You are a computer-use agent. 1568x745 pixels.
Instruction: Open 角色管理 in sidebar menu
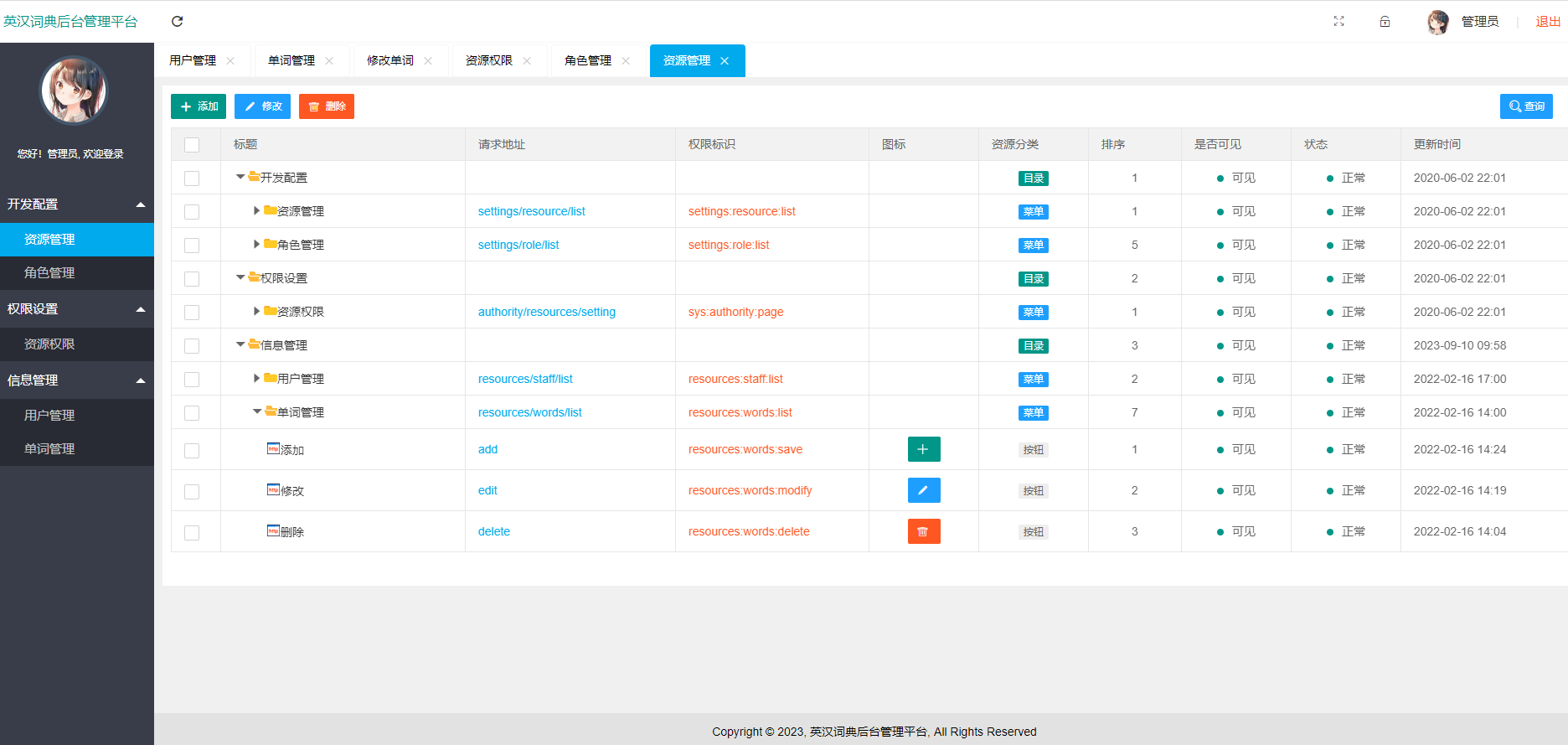click(77, 273)
